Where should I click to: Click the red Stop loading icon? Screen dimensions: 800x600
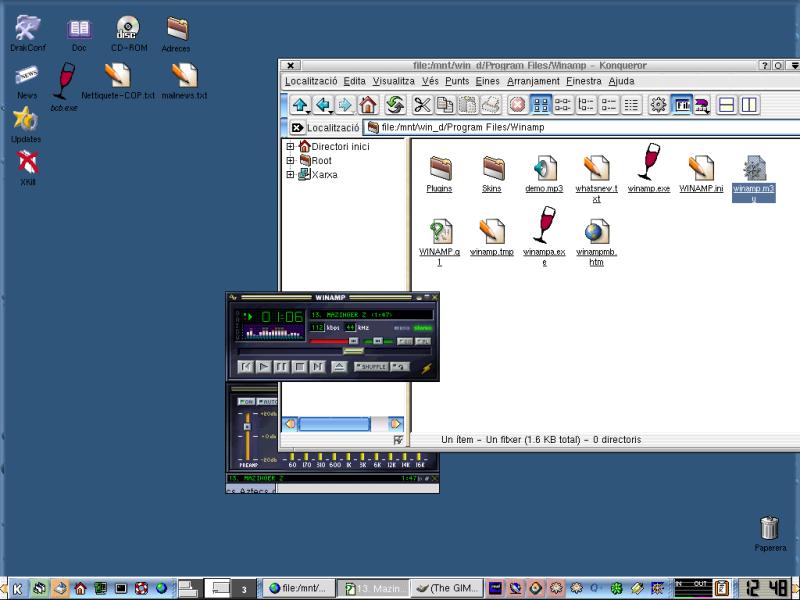tap(517, 105)
